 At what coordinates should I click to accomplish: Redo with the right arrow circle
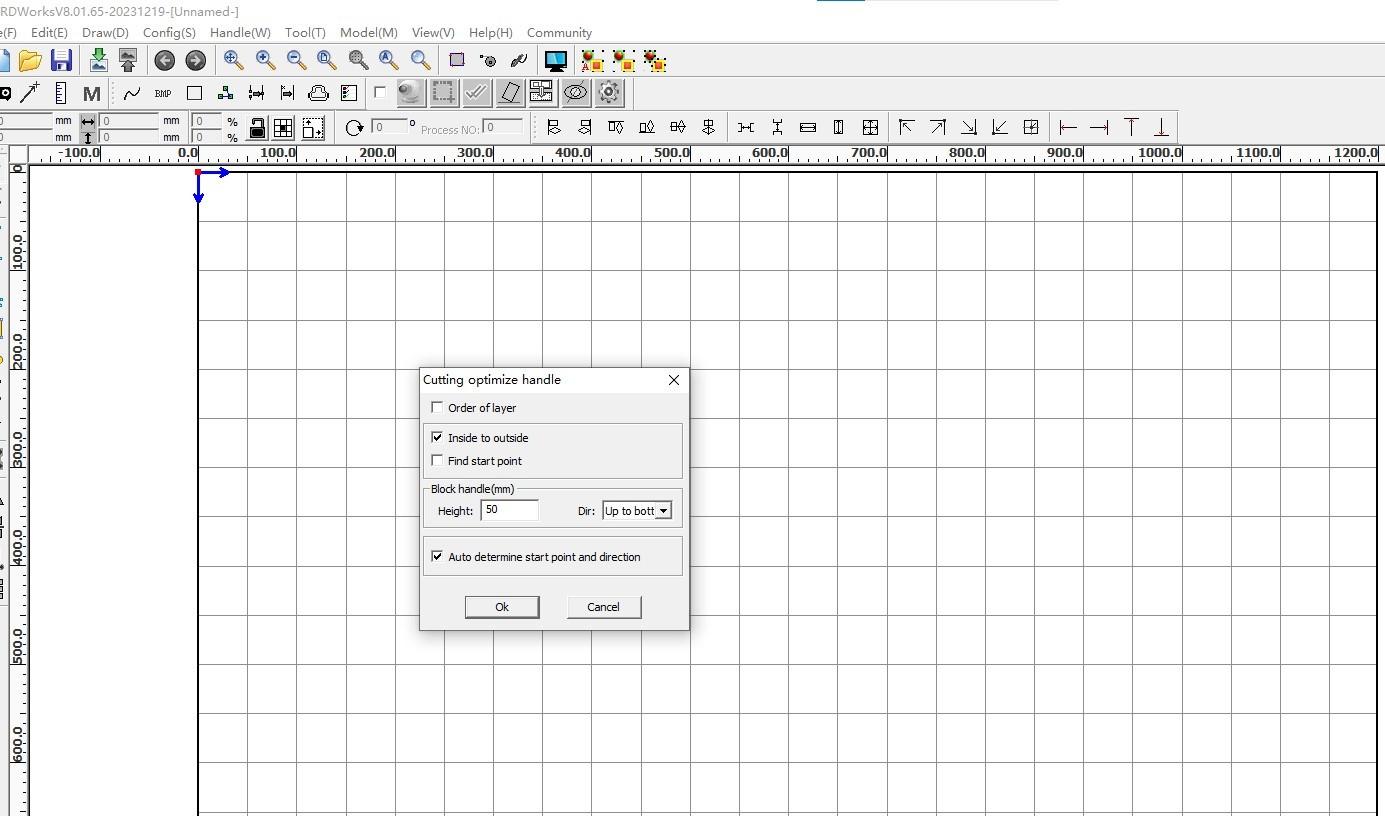[x=196, y=61]
